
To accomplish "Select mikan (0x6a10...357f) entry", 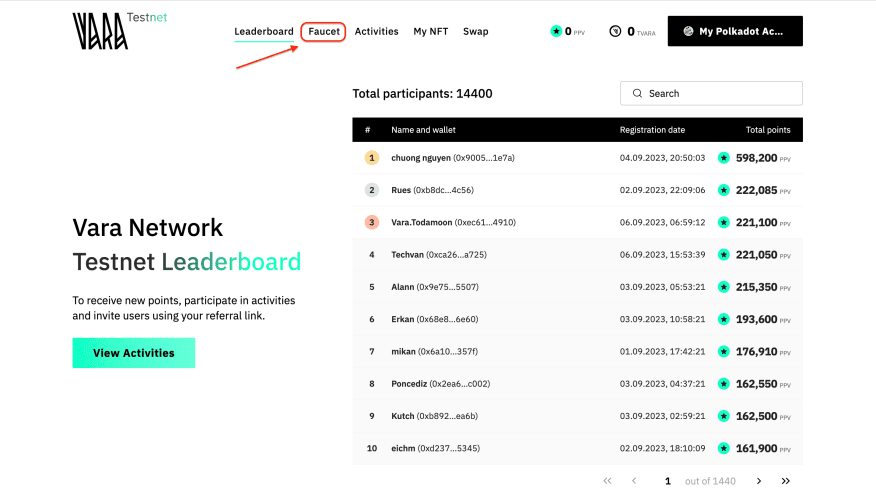I will [578, 351].
